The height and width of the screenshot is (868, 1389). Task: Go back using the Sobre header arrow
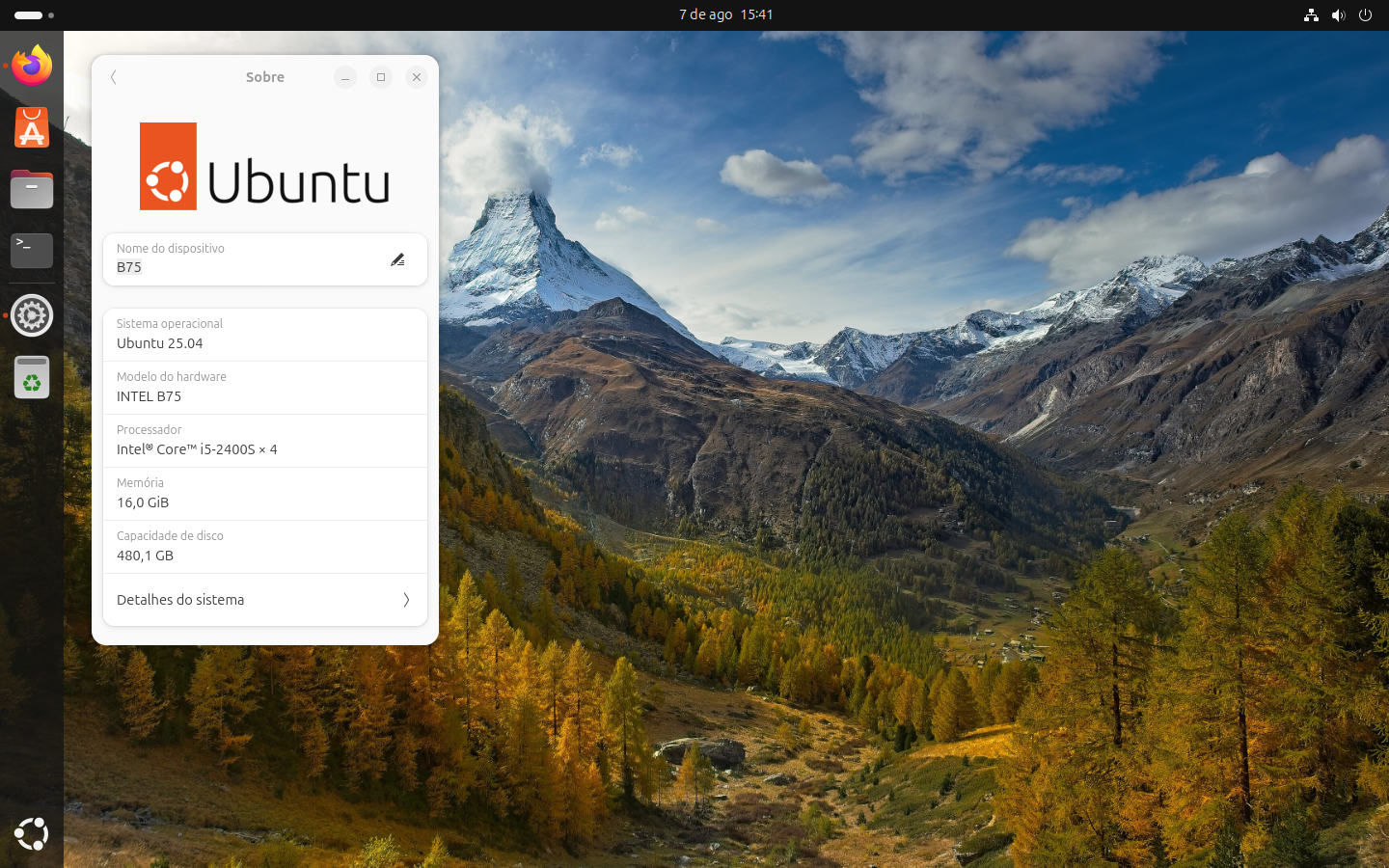click(114, 77)
